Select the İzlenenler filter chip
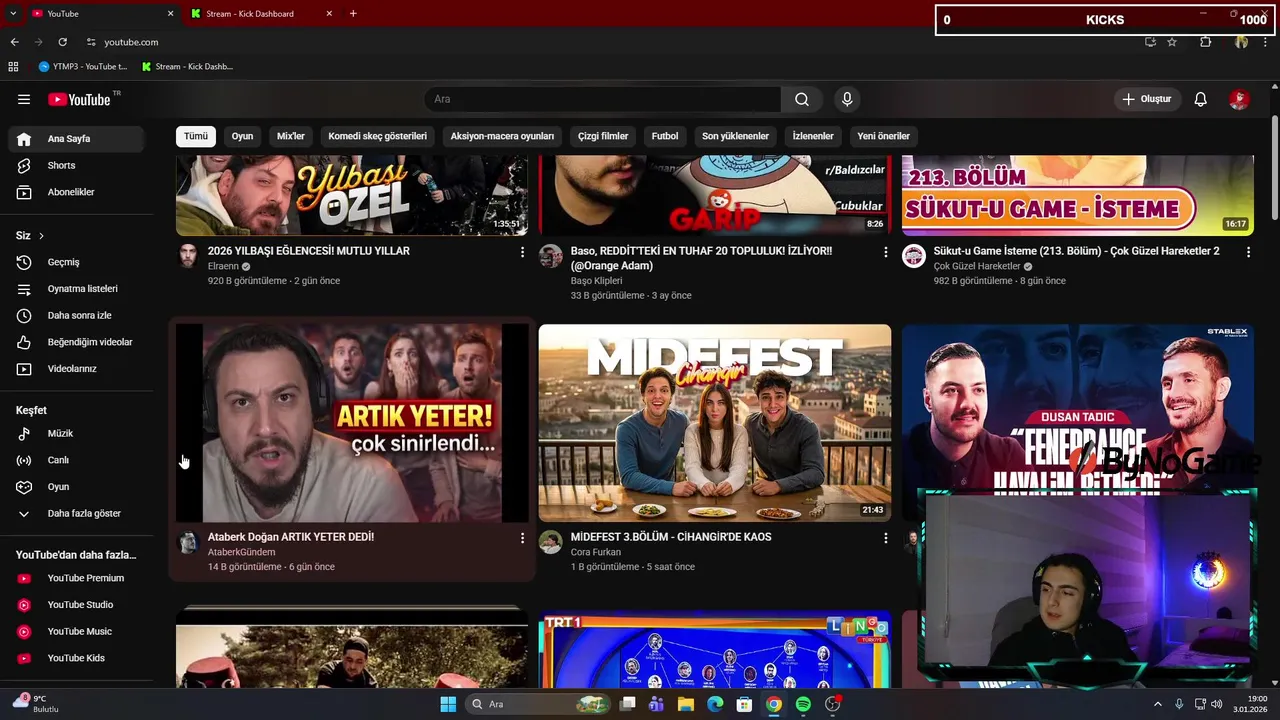Image resolution: width=1280 pixels, height=720 pixels. (813, 136)
